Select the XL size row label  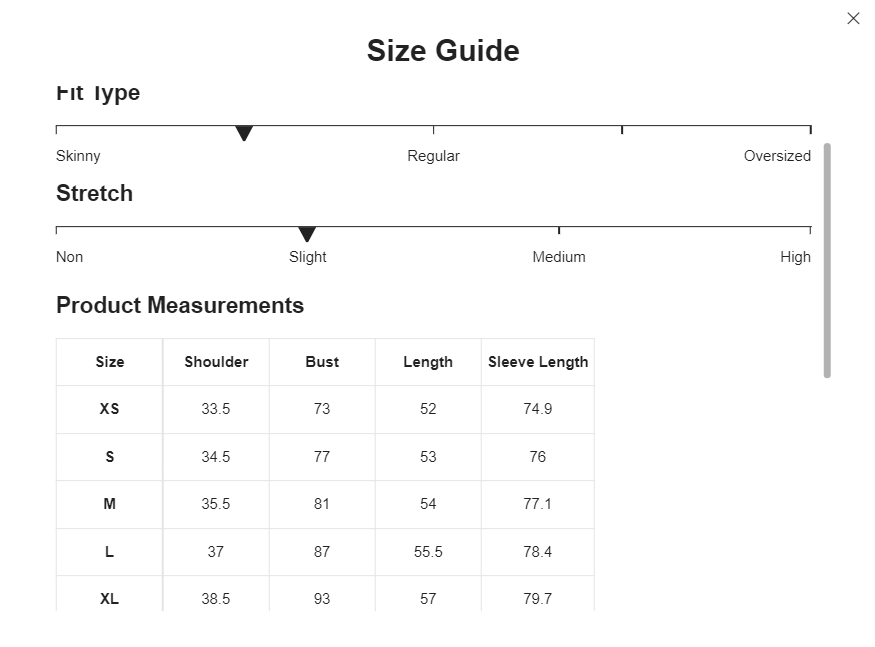[109, 598]
